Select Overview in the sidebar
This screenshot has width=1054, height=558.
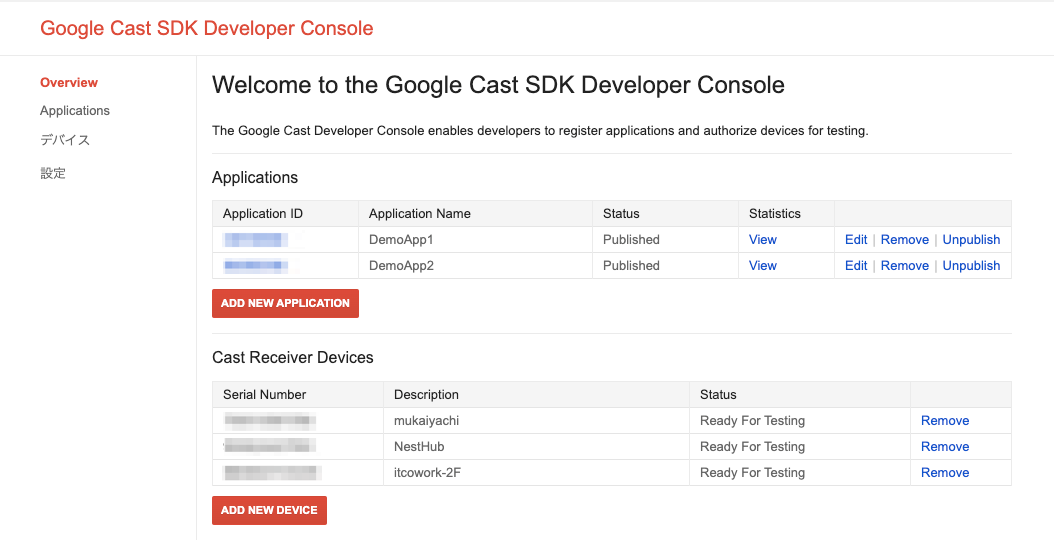69,83
